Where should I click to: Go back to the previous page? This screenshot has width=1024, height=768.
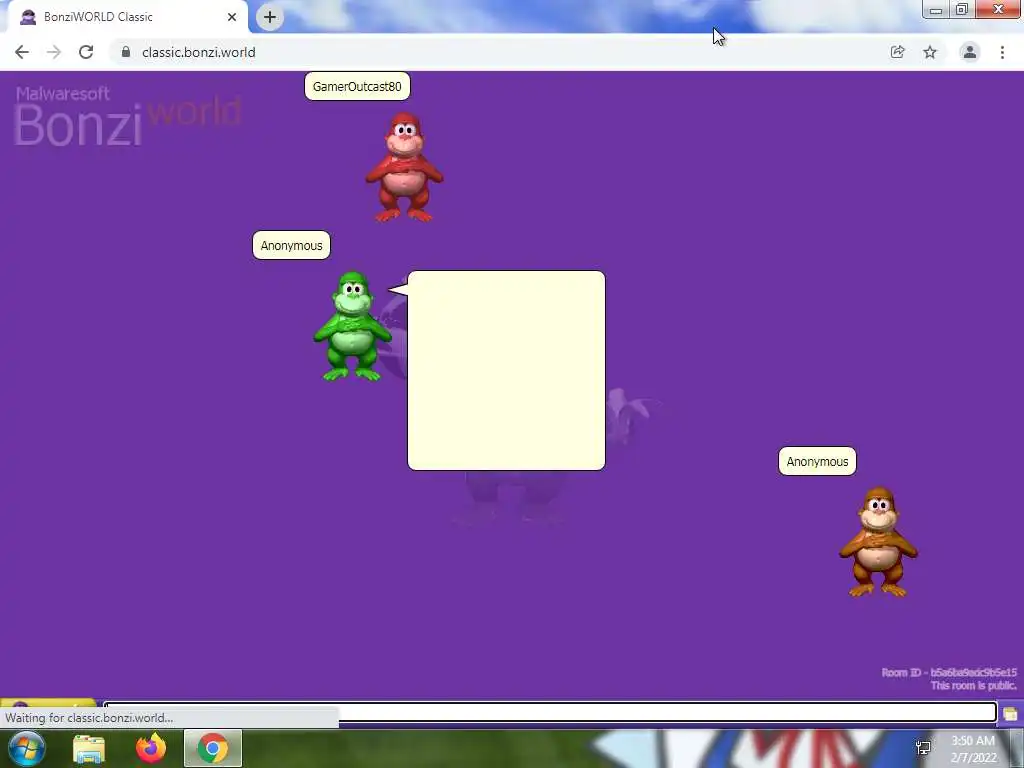22,52
